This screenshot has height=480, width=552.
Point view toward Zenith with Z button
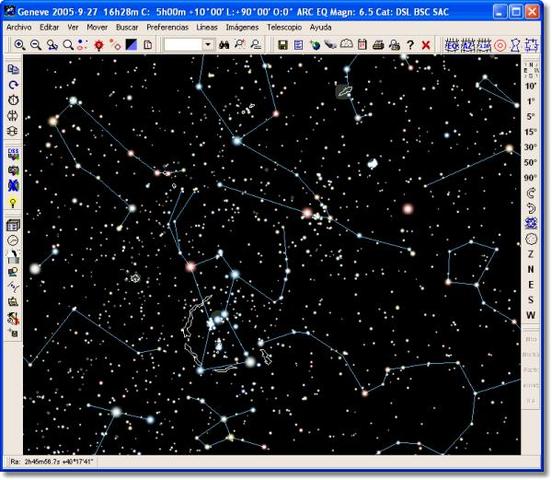[x=531, y=254]
